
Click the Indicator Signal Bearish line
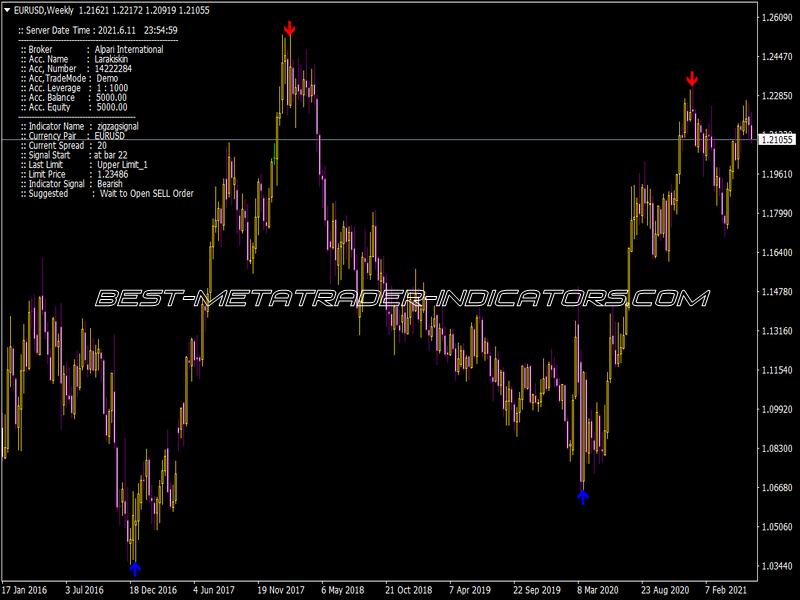(x=71, y=185)
